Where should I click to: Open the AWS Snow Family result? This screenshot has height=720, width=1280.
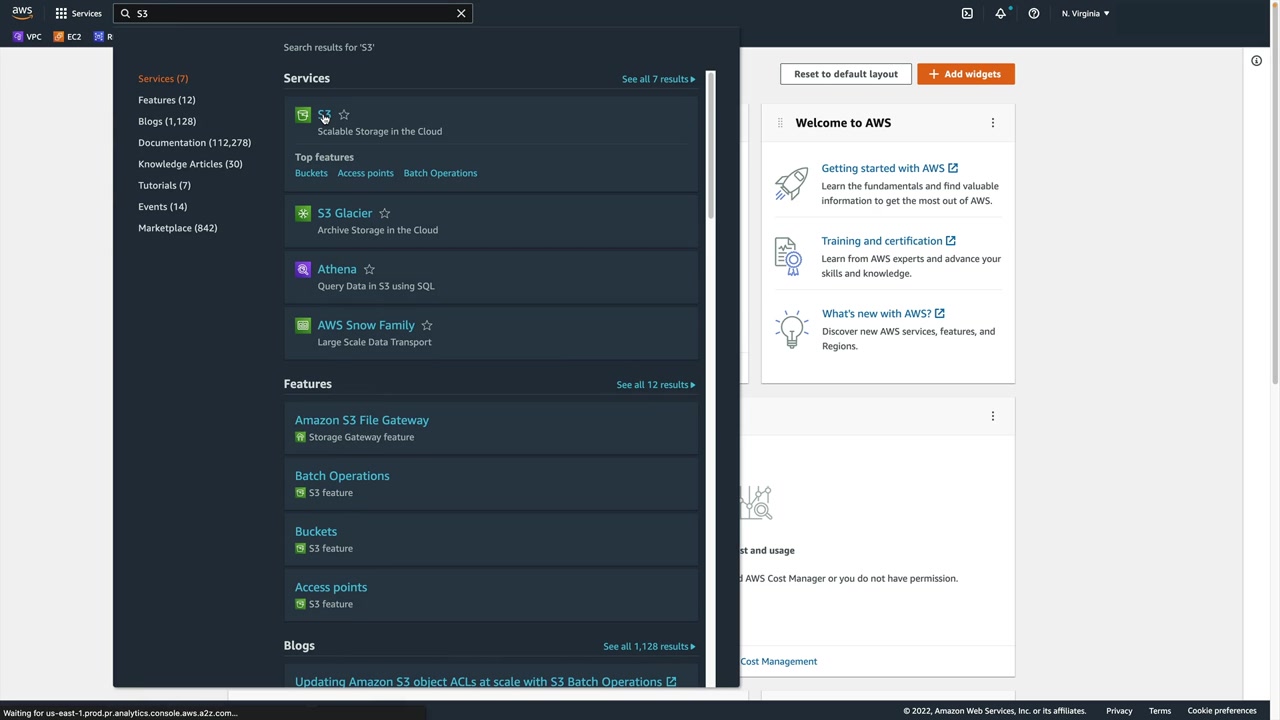[x=366, y=325]
